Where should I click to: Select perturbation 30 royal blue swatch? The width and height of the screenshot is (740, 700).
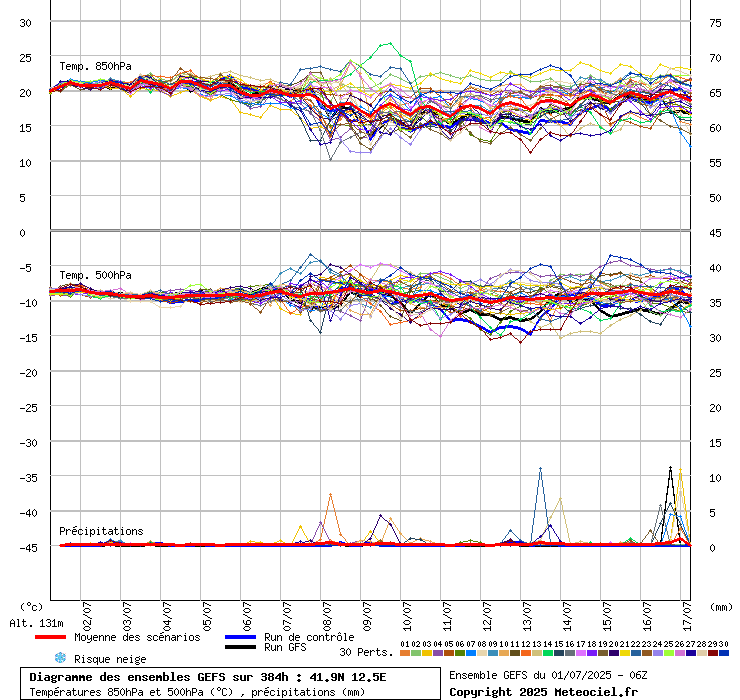pos(724,653)
